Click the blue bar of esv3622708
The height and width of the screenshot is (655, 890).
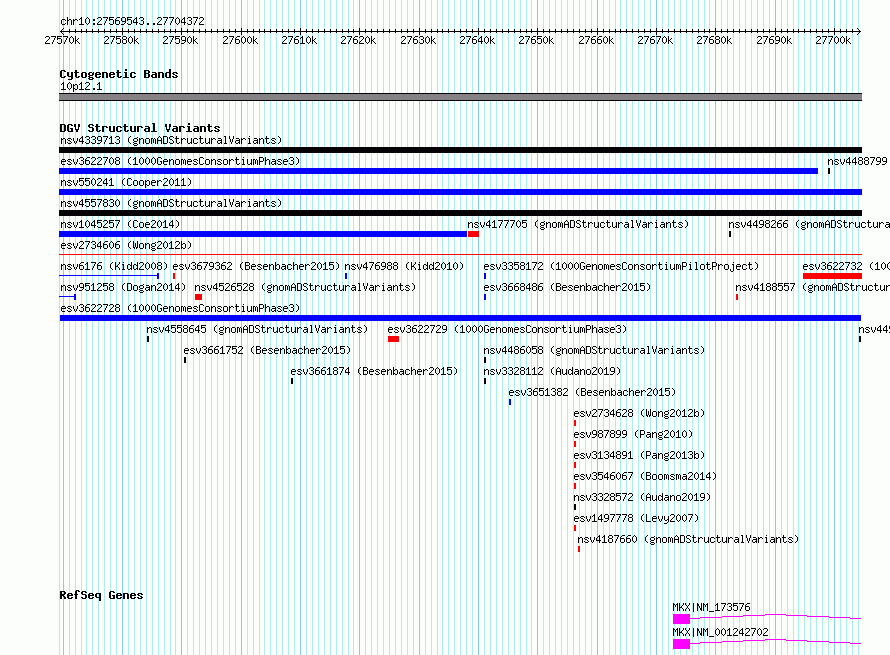[x=438, y=171]
